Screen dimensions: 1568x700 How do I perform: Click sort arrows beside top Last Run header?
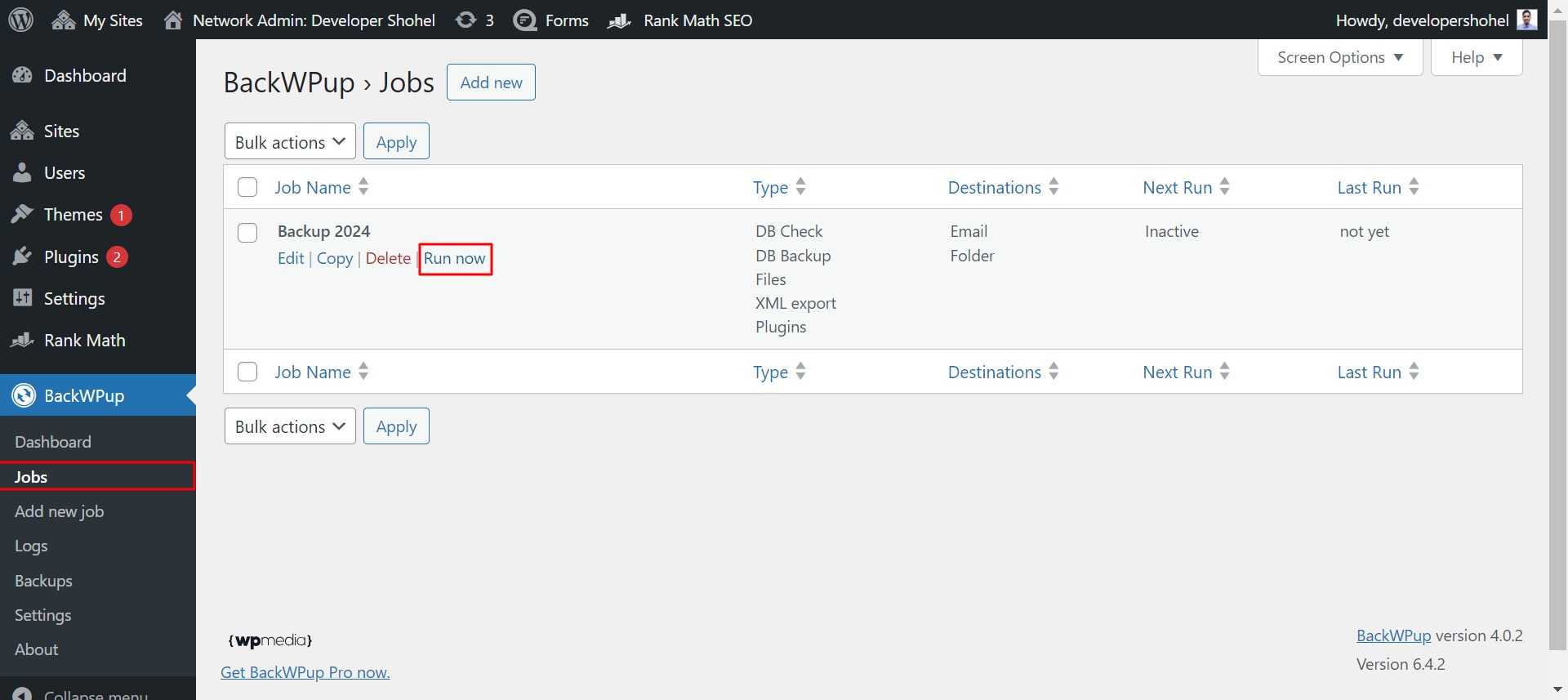click(x=1414, y=187)
